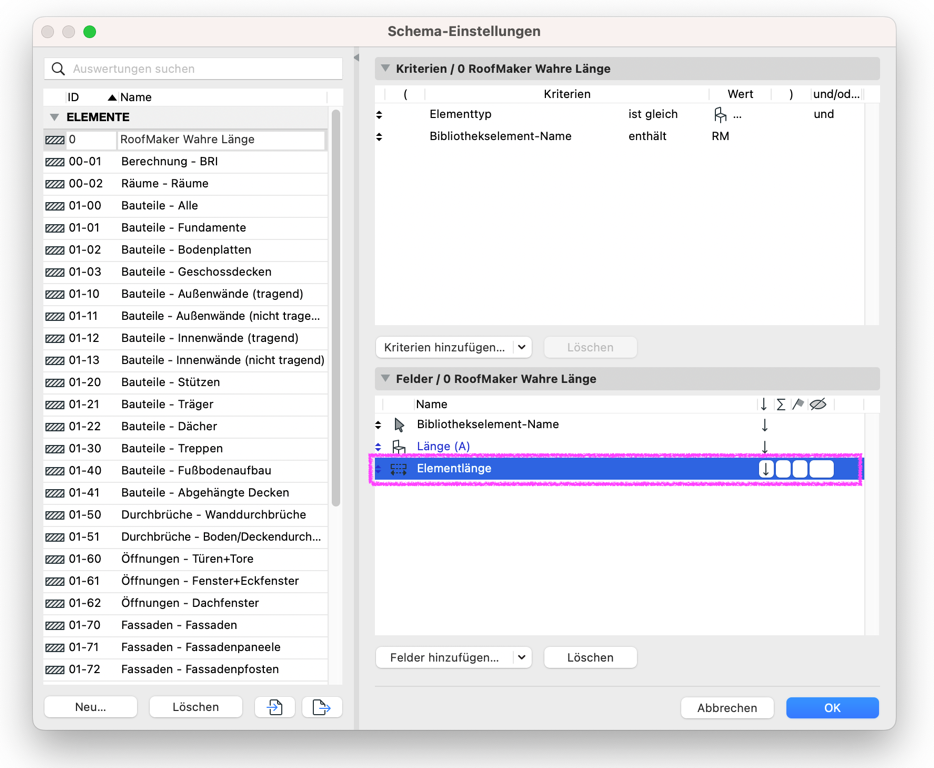Click the hidden-eye column header in Felder

(x=818, y=405)
